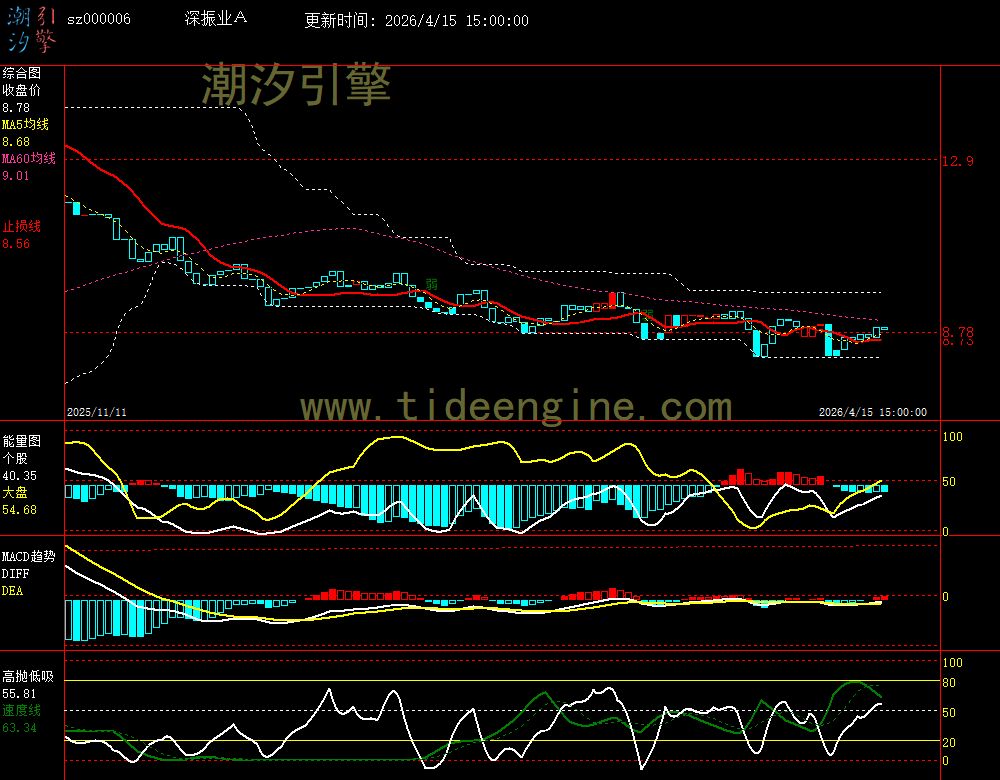Image resolution: width=1000 pixels, height=780 pixels.
Task: Select the 能量图 panel label
Action: (22, 440)
